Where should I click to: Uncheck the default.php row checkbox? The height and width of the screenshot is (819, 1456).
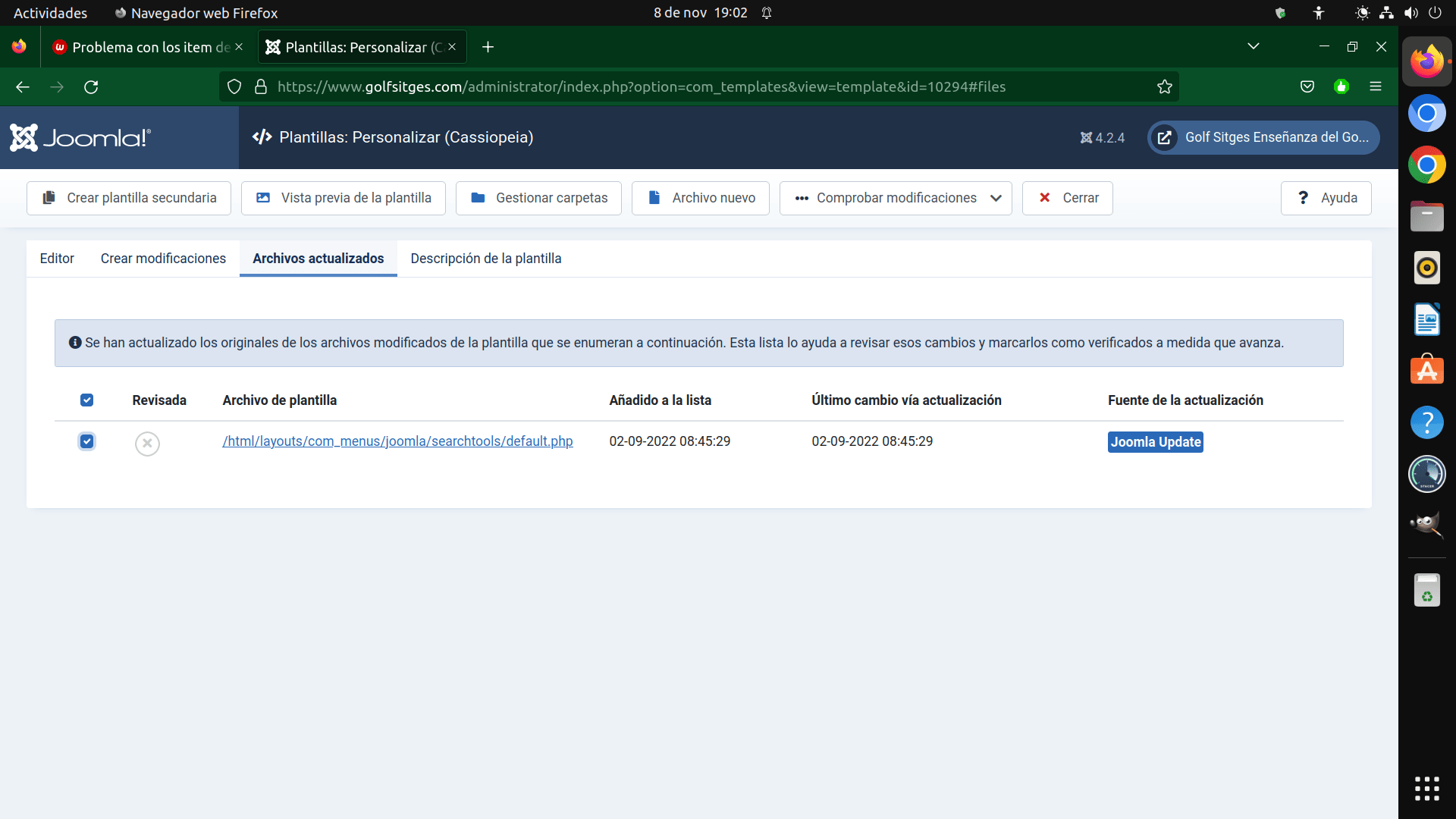click(x=87, y=441)
